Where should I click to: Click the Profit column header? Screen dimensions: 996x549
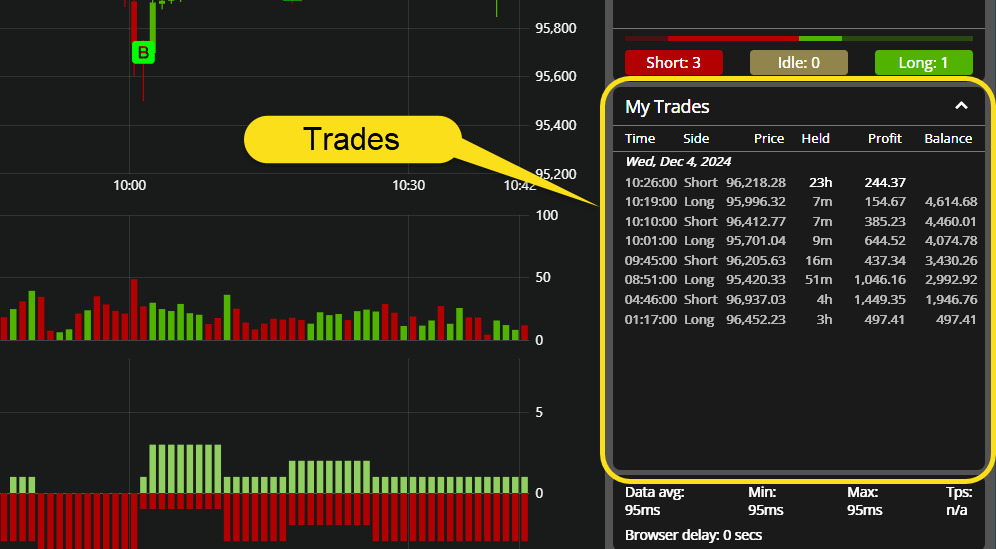click(x=885, y=139)
